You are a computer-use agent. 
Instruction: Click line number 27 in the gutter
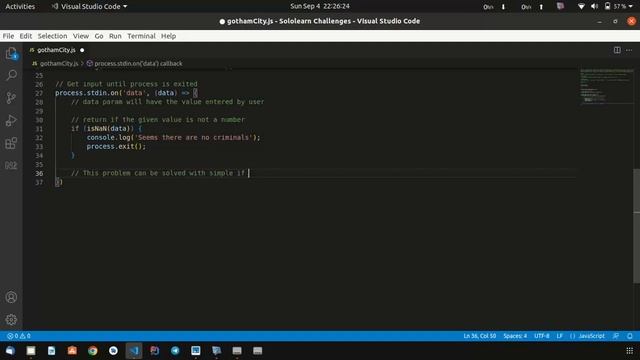[x=39, y=93]
